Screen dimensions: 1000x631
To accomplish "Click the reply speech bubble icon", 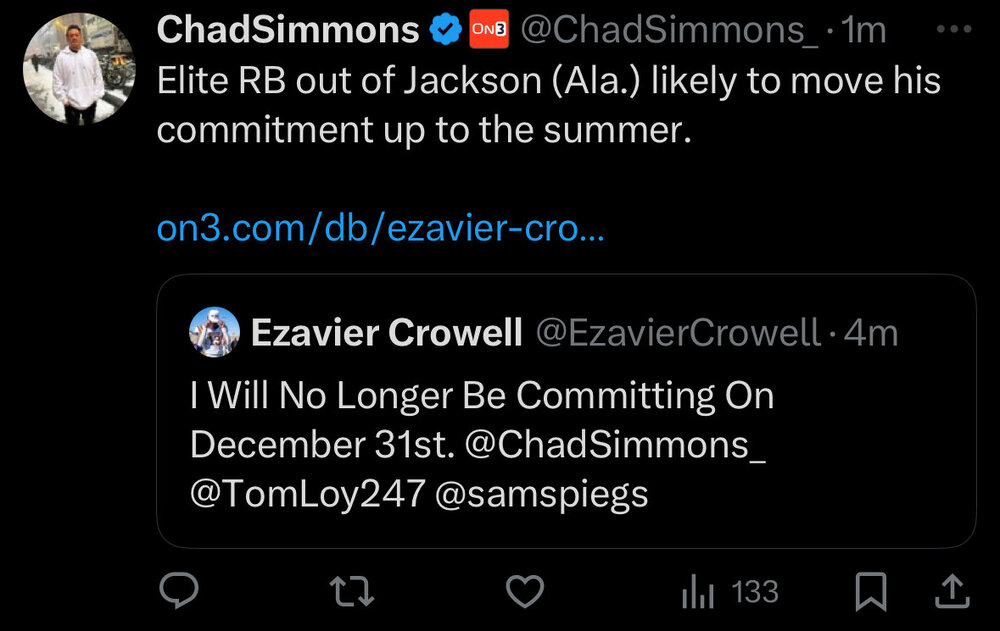I will (180, 592).
